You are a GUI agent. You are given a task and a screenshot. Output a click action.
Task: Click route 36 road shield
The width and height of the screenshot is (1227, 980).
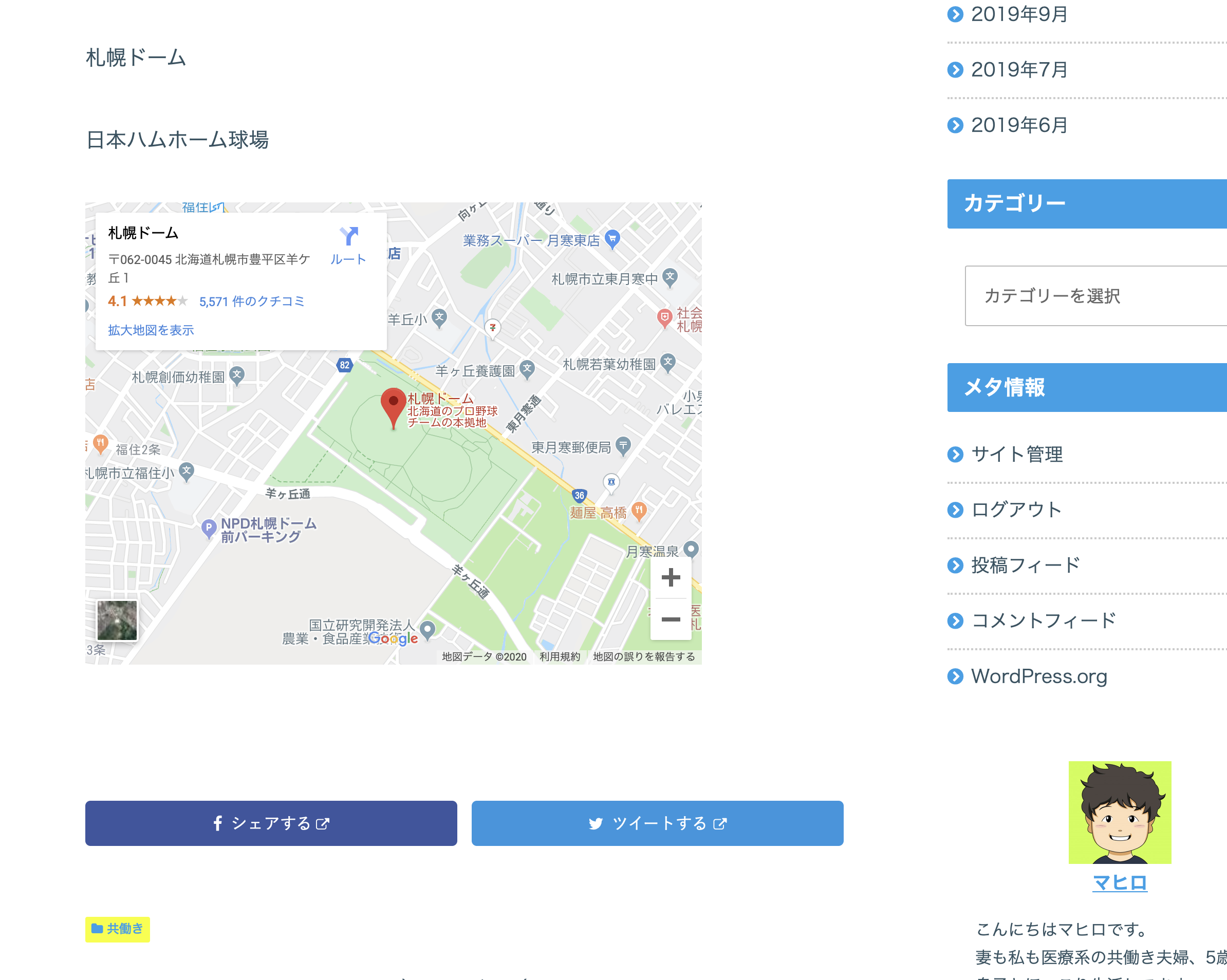tap(580, 496)
